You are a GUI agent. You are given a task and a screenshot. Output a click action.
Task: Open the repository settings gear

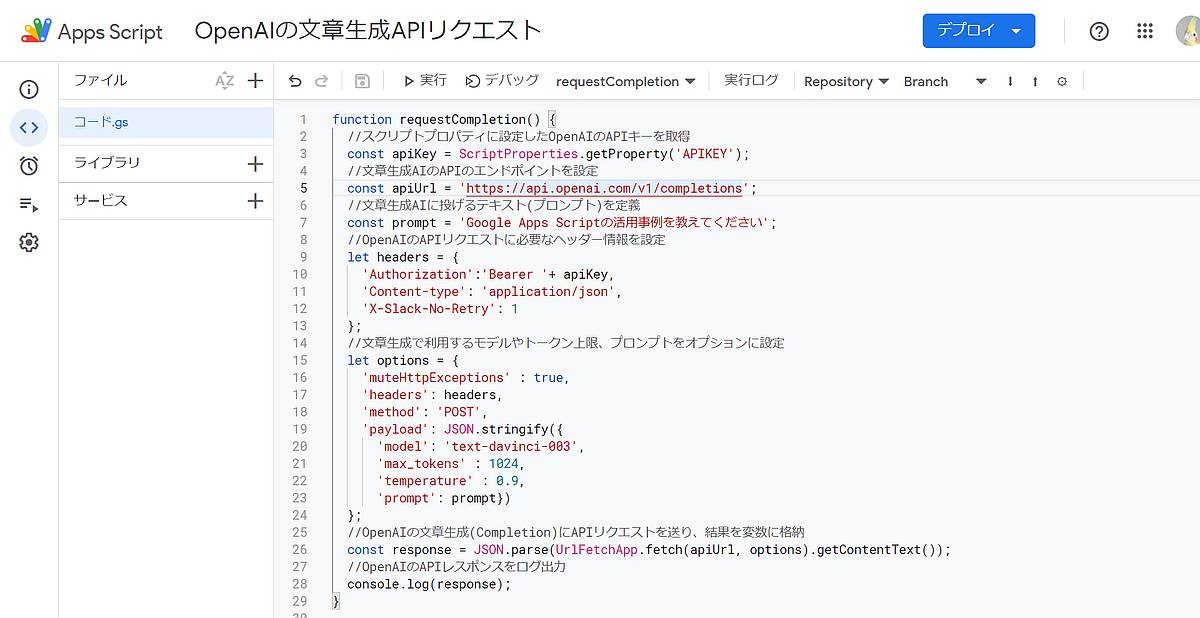(x=1063, y=81)
